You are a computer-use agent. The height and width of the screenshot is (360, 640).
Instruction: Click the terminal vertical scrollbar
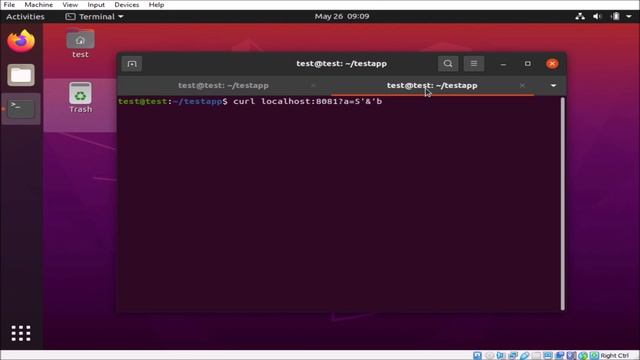[563, 203]
